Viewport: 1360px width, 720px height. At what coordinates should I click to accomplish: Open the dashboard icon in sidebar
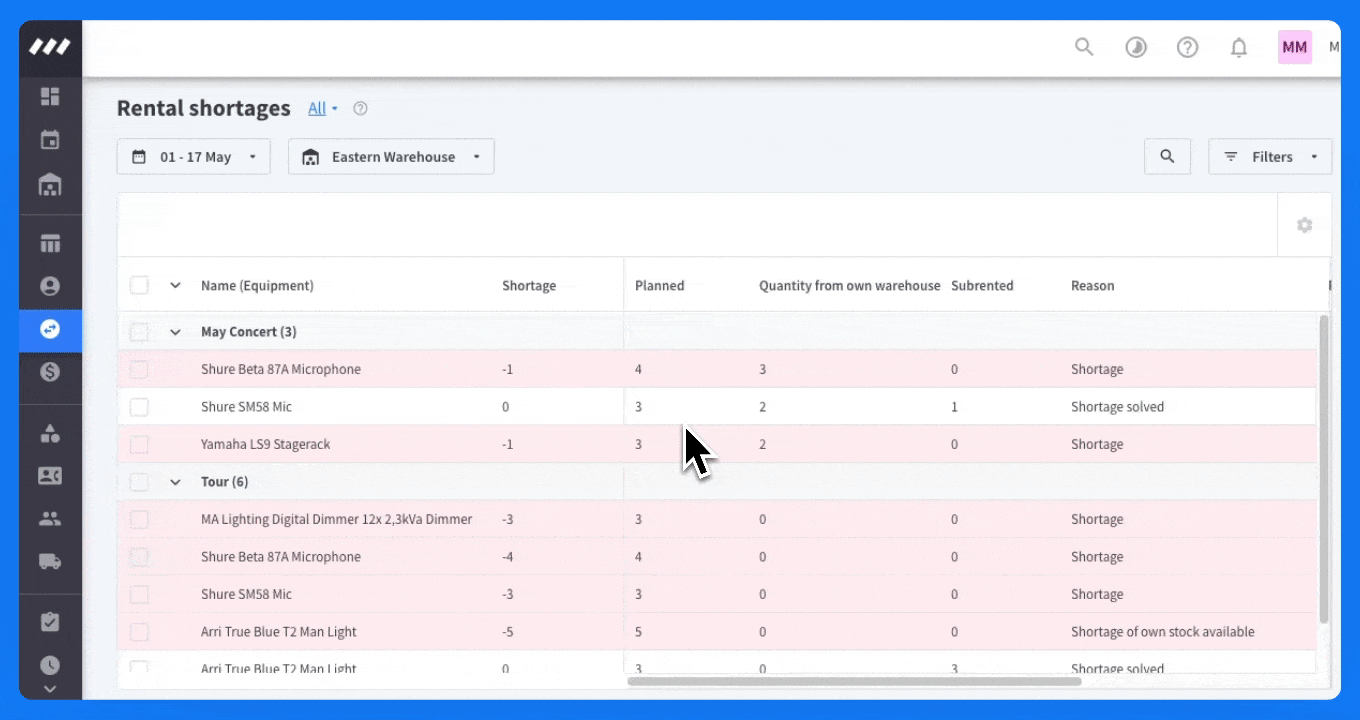[x=50, y=96]
